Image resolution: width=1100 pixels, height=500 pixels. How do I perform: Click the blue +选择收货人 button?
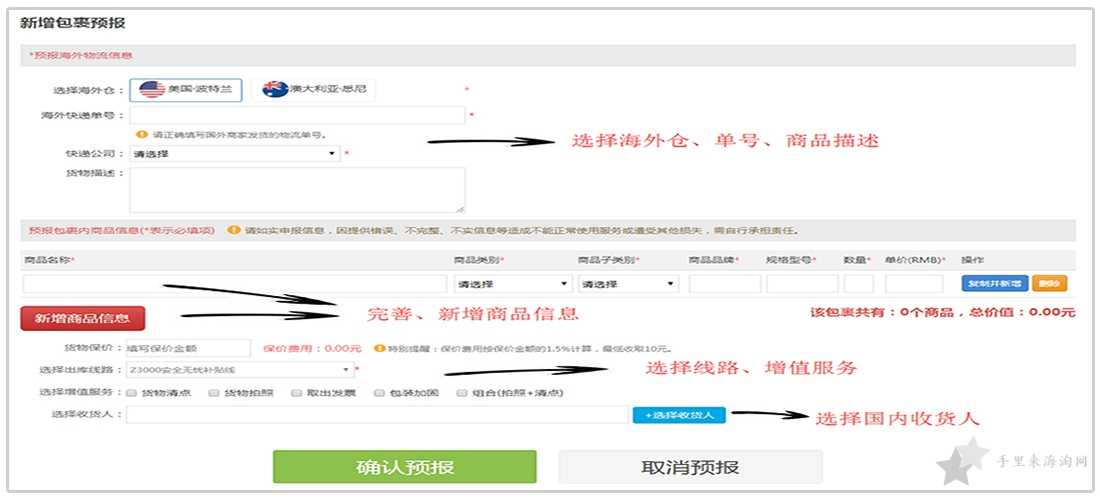tap(679, 415)
